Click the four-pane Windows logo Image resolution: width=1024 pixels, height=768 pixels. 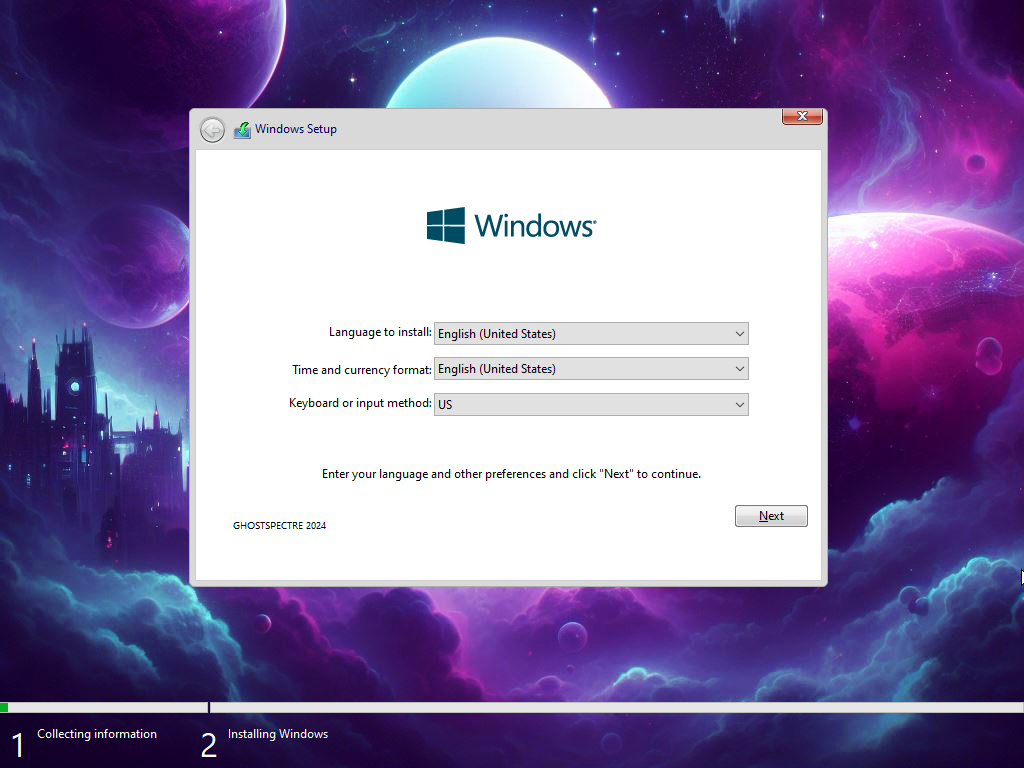[446, 226]
